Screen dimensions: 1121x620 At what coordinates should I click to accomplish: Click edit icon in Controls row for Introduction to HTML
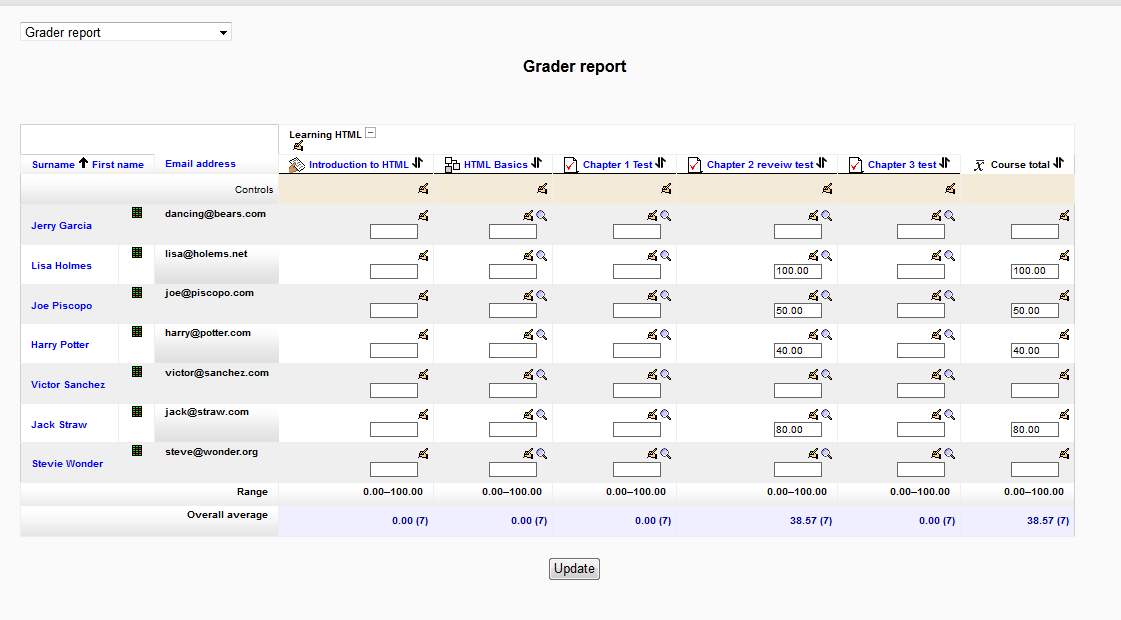coord(423,189)
